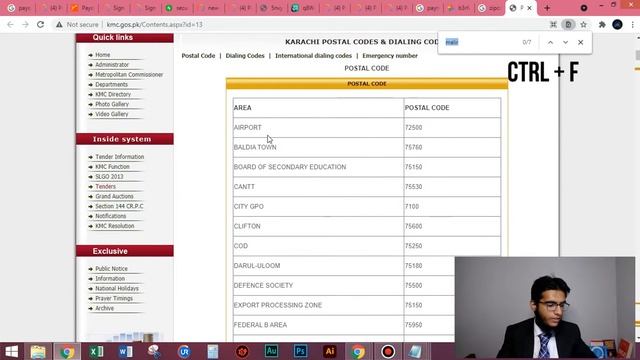The image size is (640, 360).
Task: Open Adobe Audition from taskbar
Action: click(x=271, y=351)
